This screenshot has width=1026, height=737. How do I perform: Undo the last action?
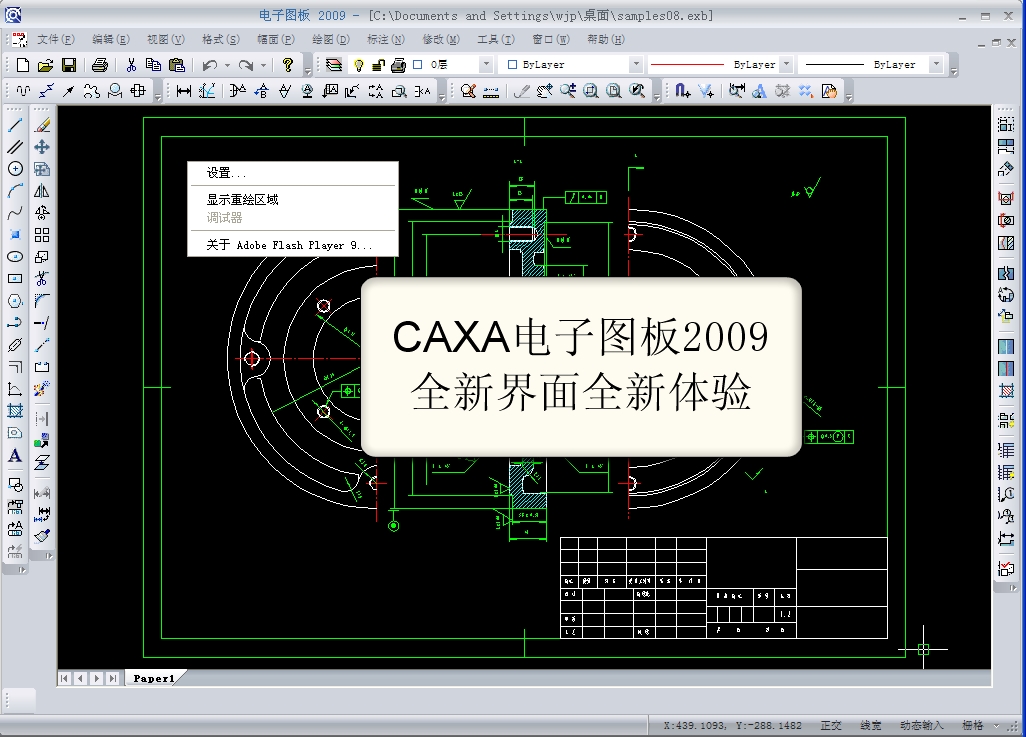[x=209, y=65]
